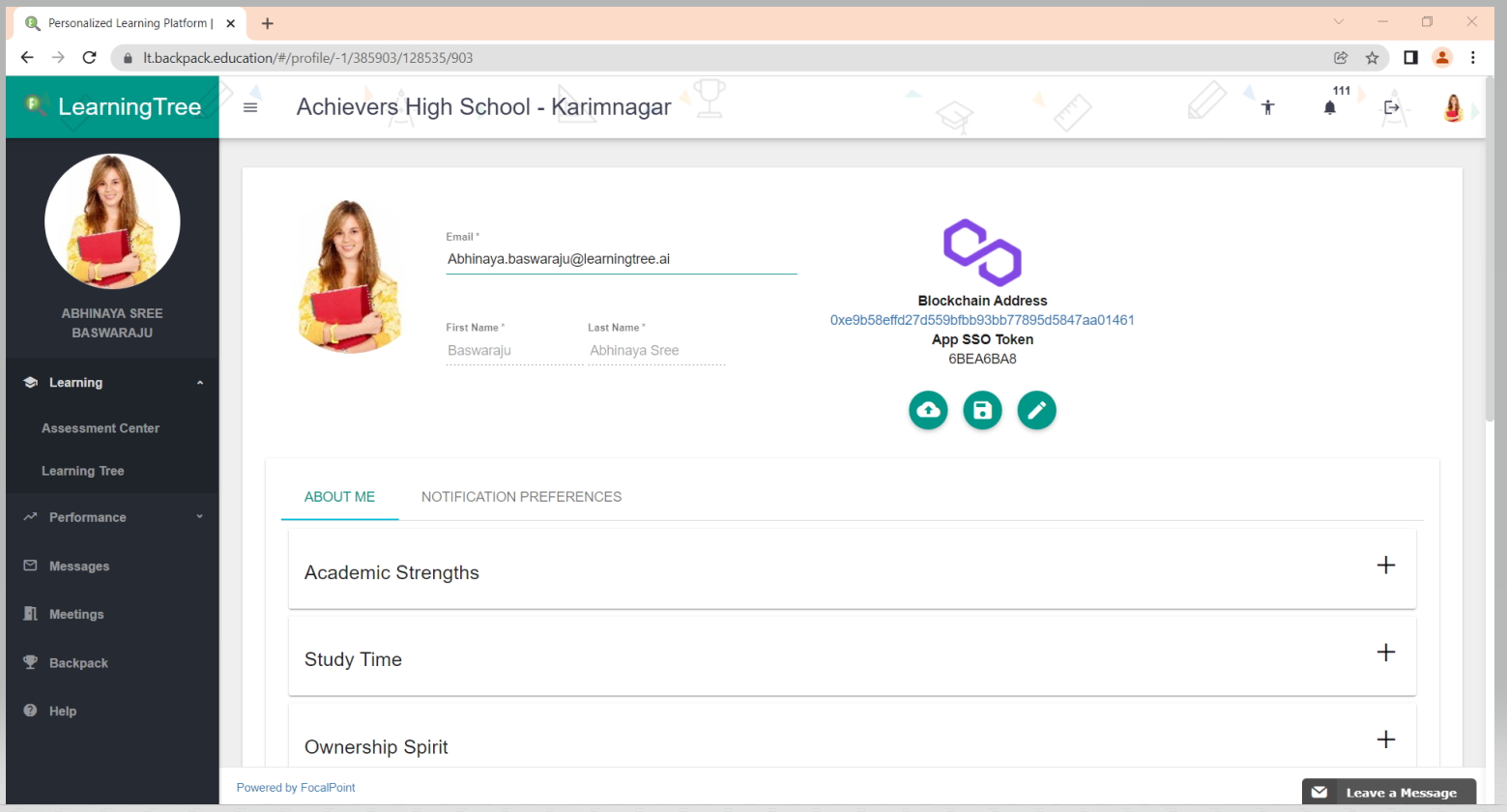The height and width of the screenshot is (812, 1507).
Task: Open the notifications bell icon
Action: pos(1330,107)
